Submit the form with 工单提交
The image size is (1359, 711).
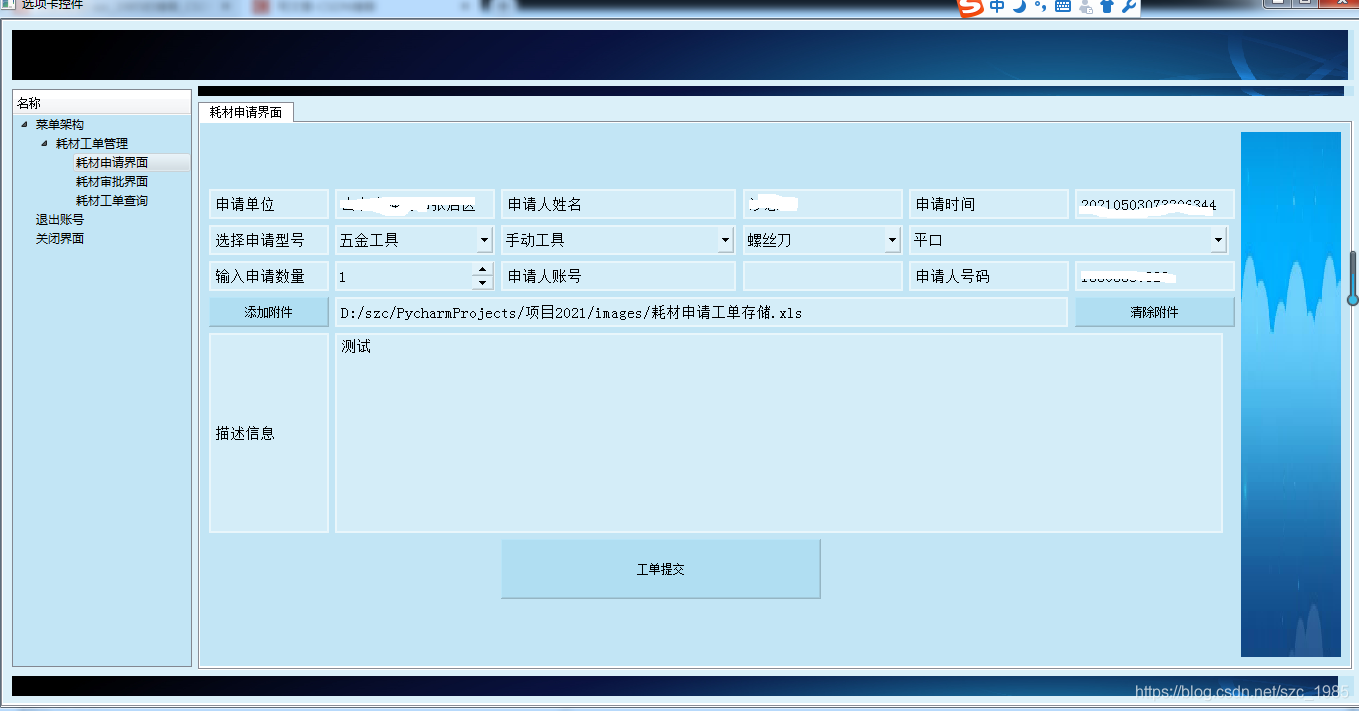point(661,569)
